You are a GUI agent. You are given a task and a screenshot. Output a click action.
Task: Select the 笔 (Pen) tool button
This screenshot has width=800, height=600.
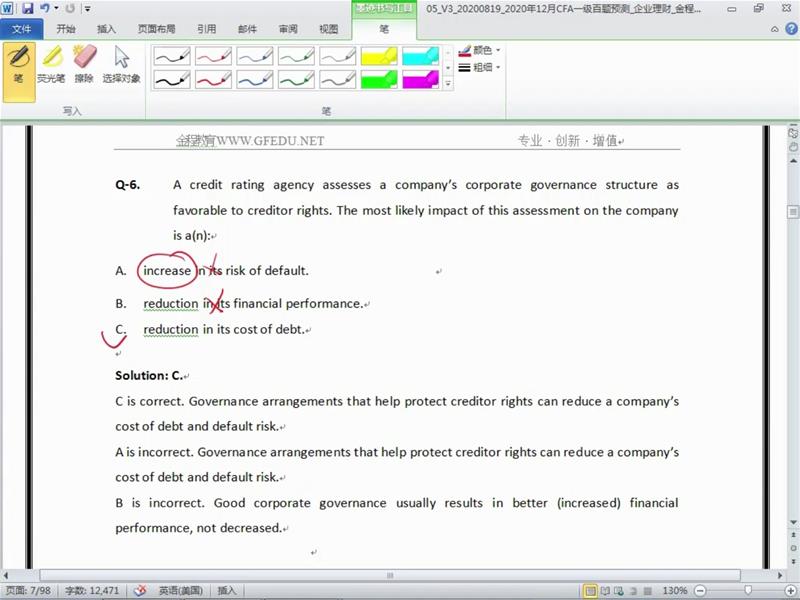(19, 71)
